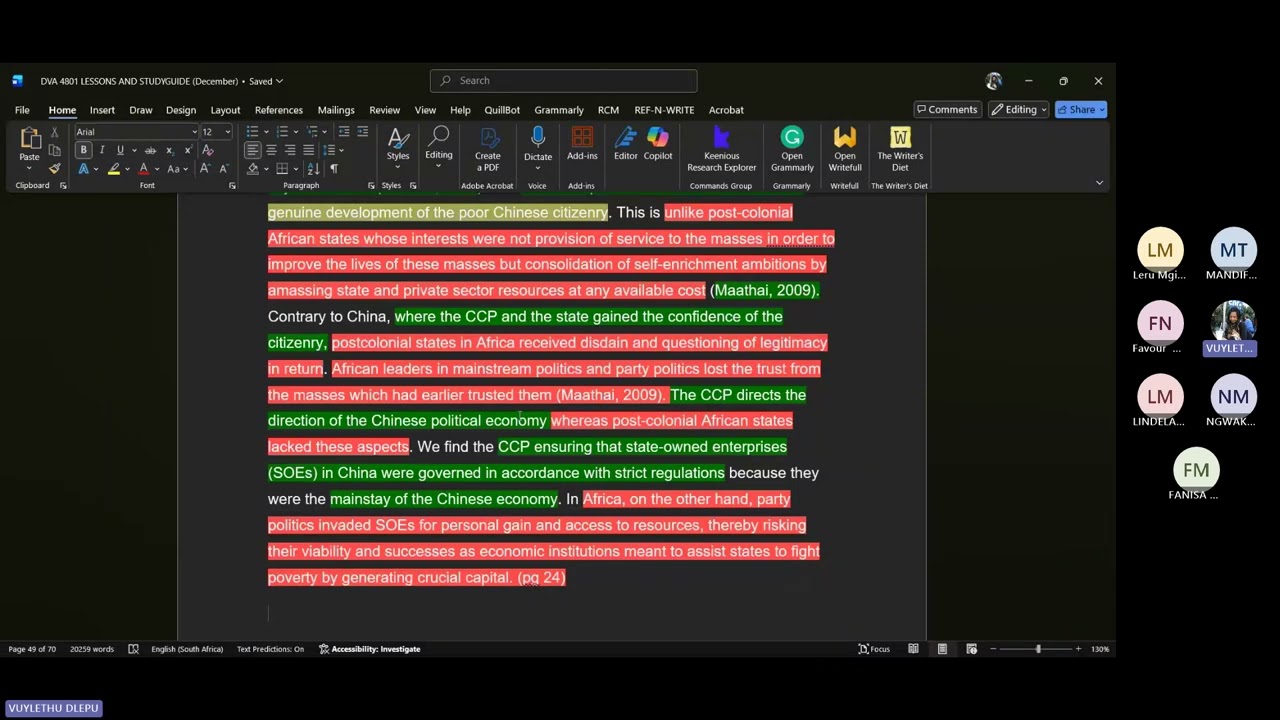Click the Paste clipboard icon
Viewport: 1280px width, 720px height.
pyautogui.click(x=29, y=140)
